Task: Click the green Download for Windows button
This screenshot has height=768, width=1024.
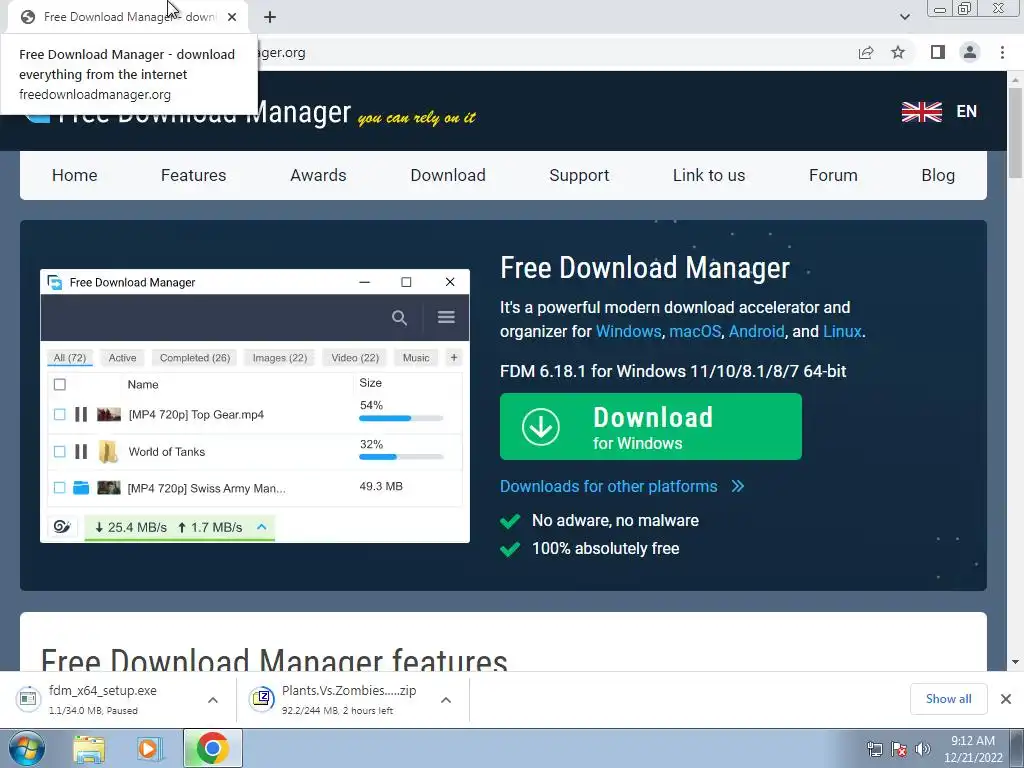Action: (650, 426)
